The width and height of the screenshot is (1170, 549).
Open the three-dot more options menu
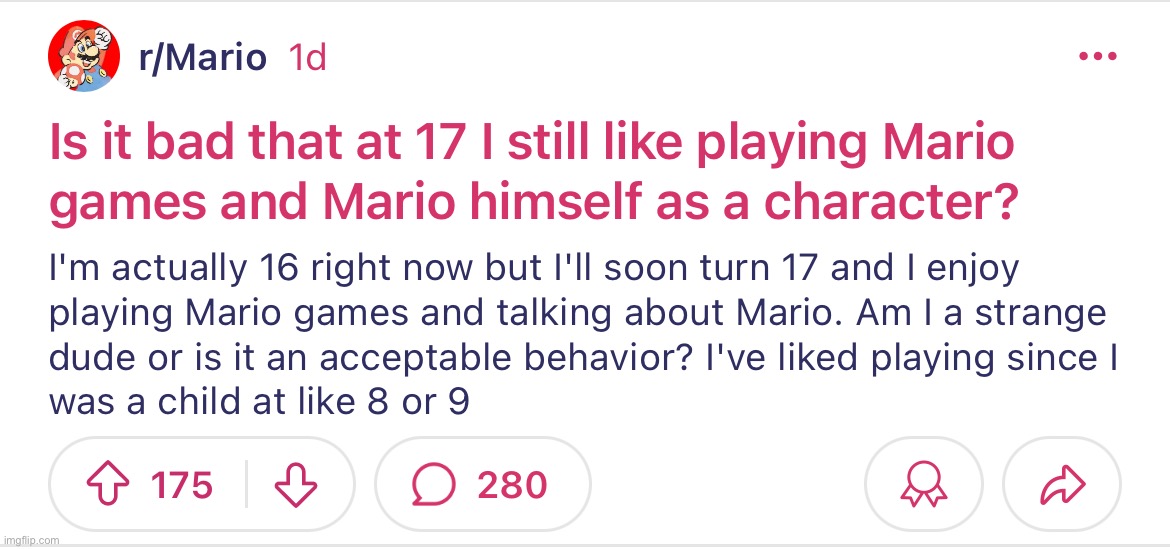tap(1098, 56)
